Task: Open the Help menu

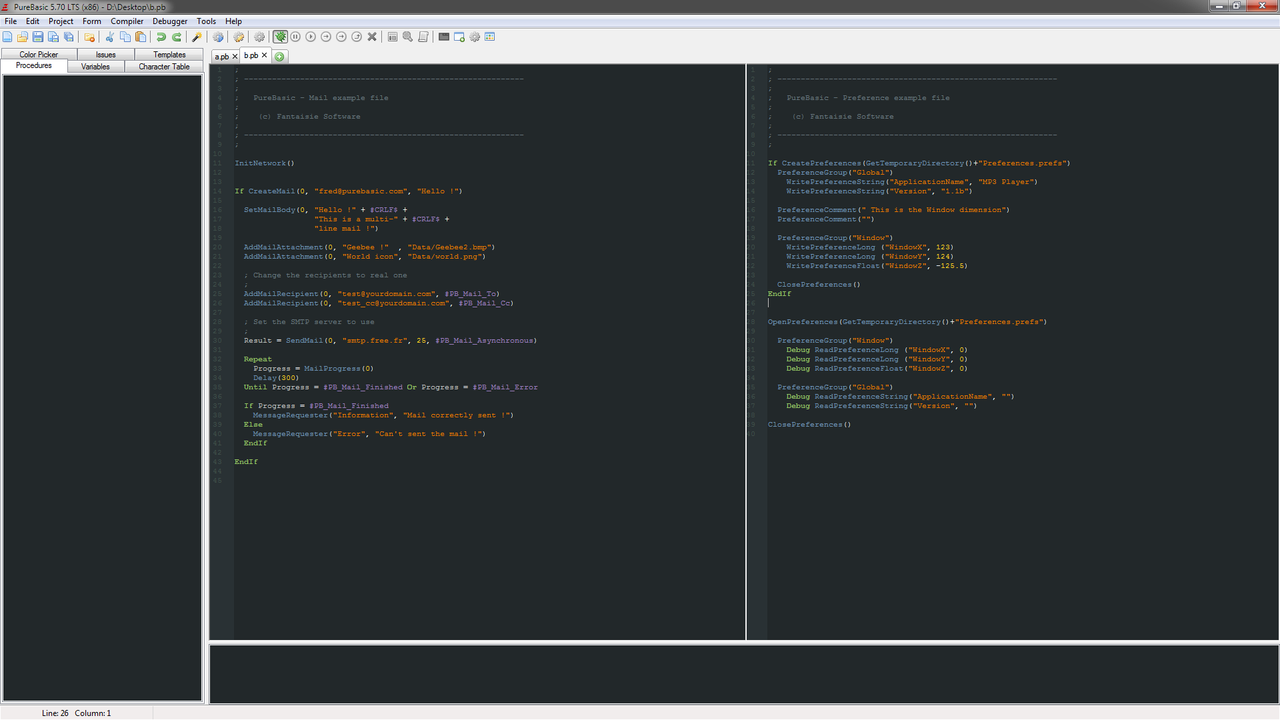Action: coord(233,21)
